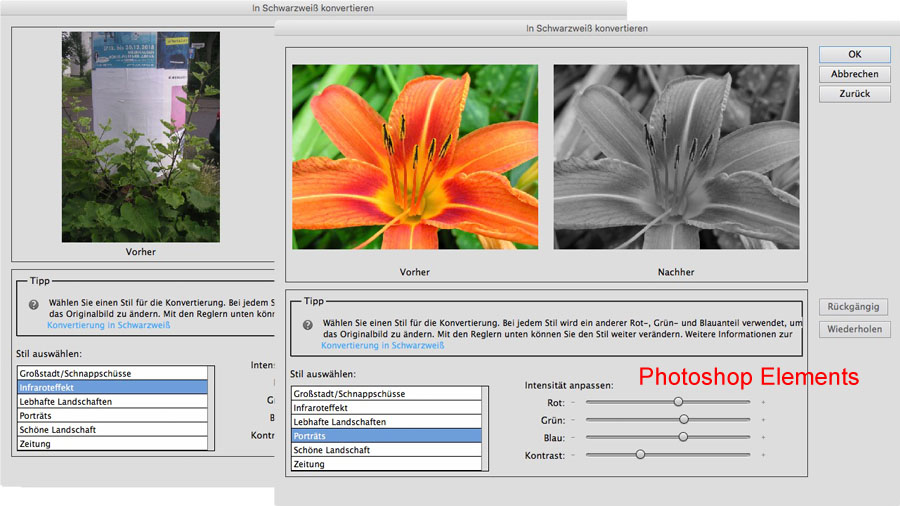Click the grayscale Nachher preview image
This screenshot has width=900, height=506.
676,157
